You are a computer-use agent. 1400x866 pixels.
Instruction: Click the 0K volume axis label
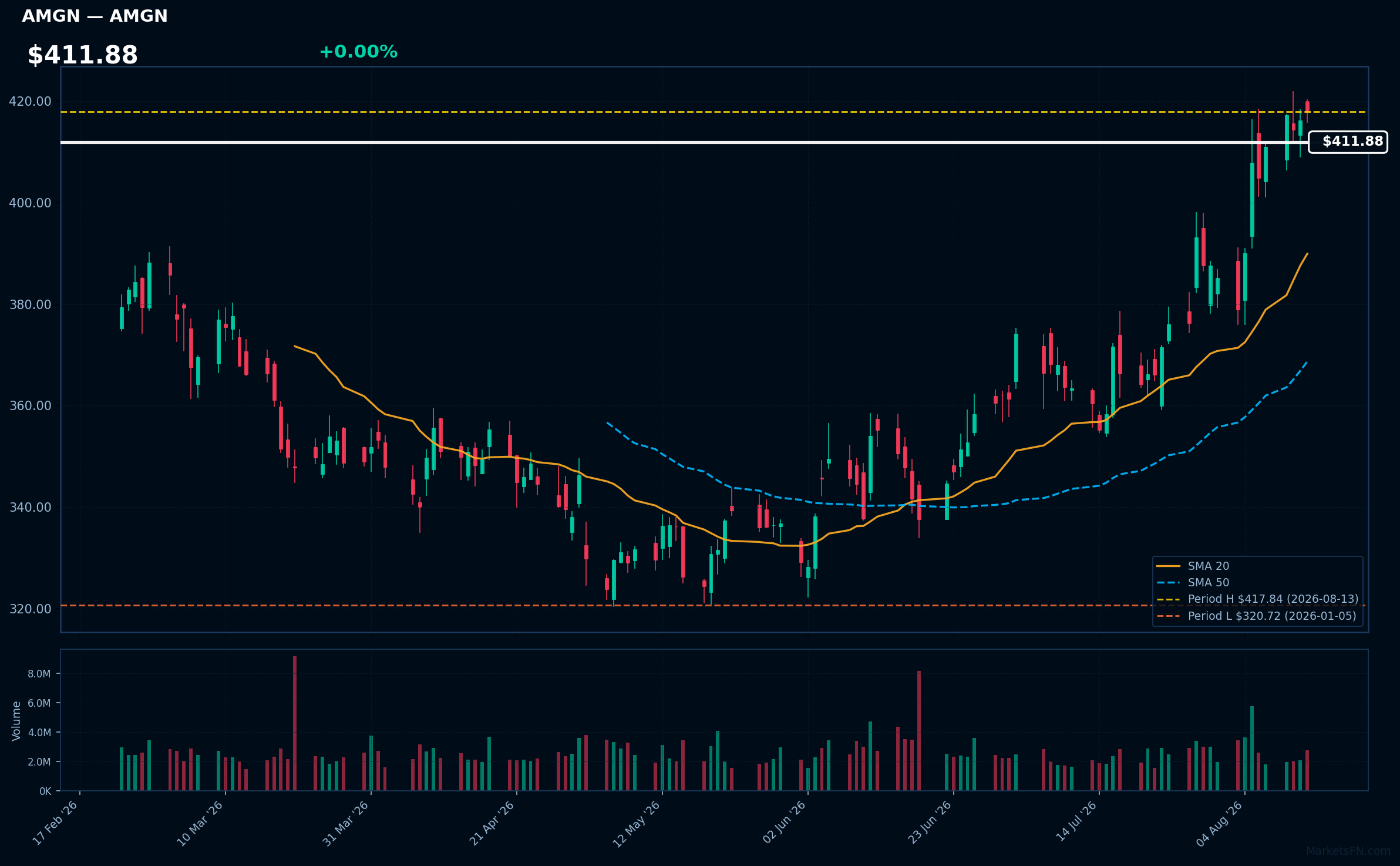(x=45, y=791)
